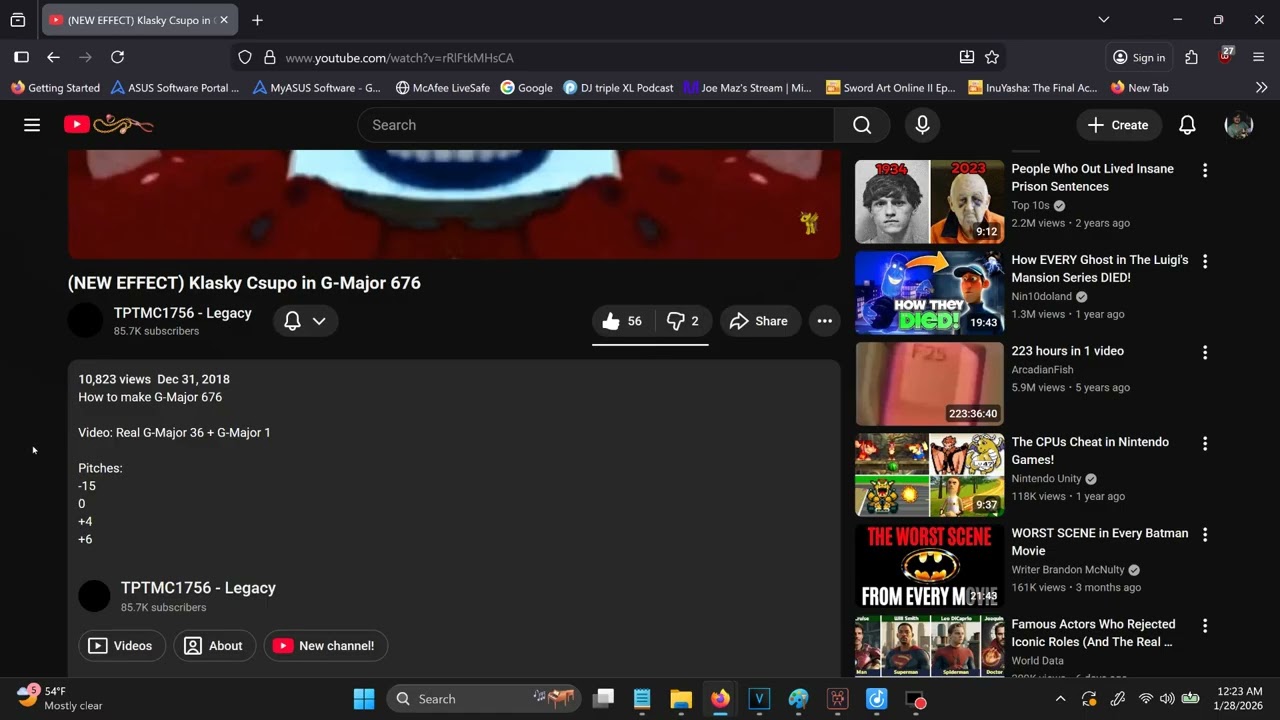Like the video with thumbs up
Viewport: 1280px width, 720px height.
623,321
